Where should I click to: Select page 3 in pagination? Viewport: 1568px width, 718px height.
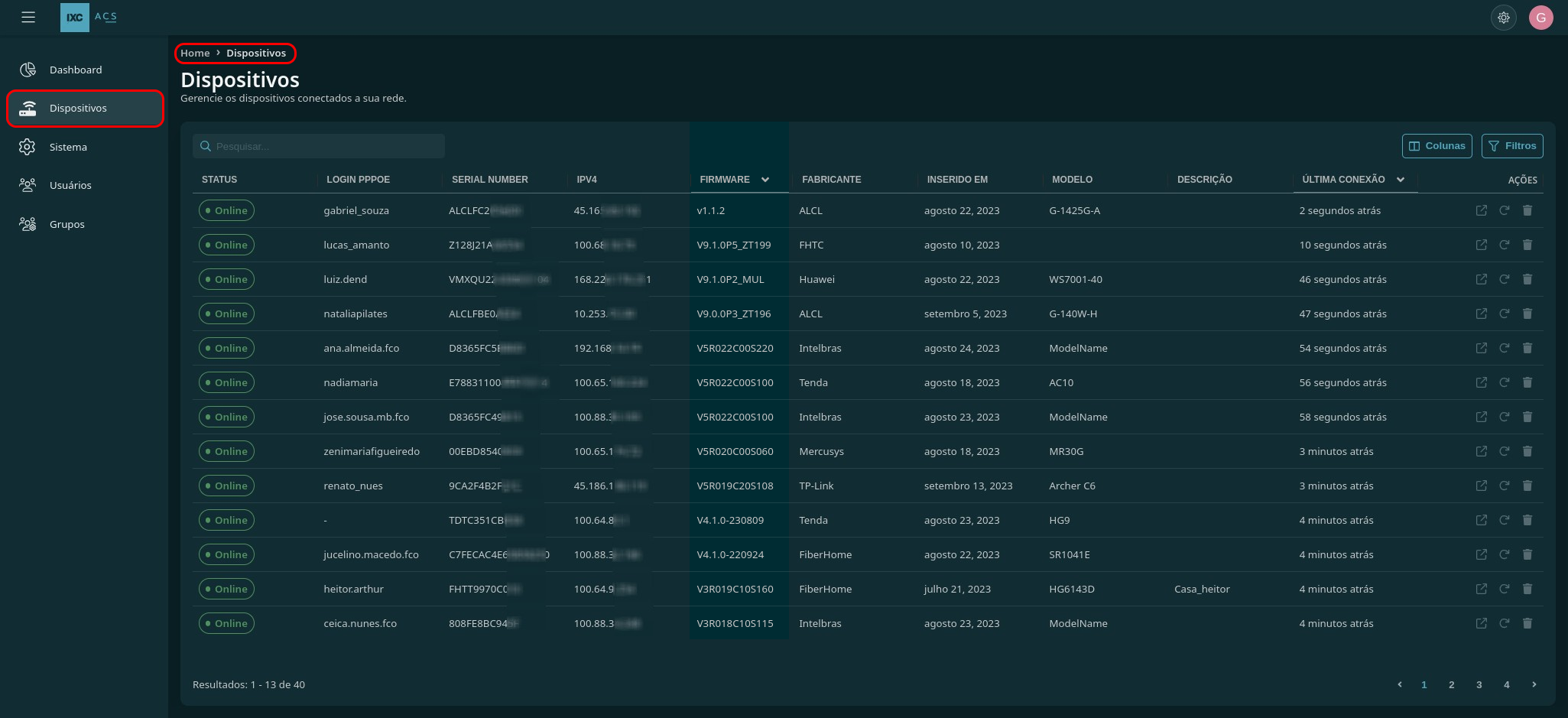(x=1479, y=684)
